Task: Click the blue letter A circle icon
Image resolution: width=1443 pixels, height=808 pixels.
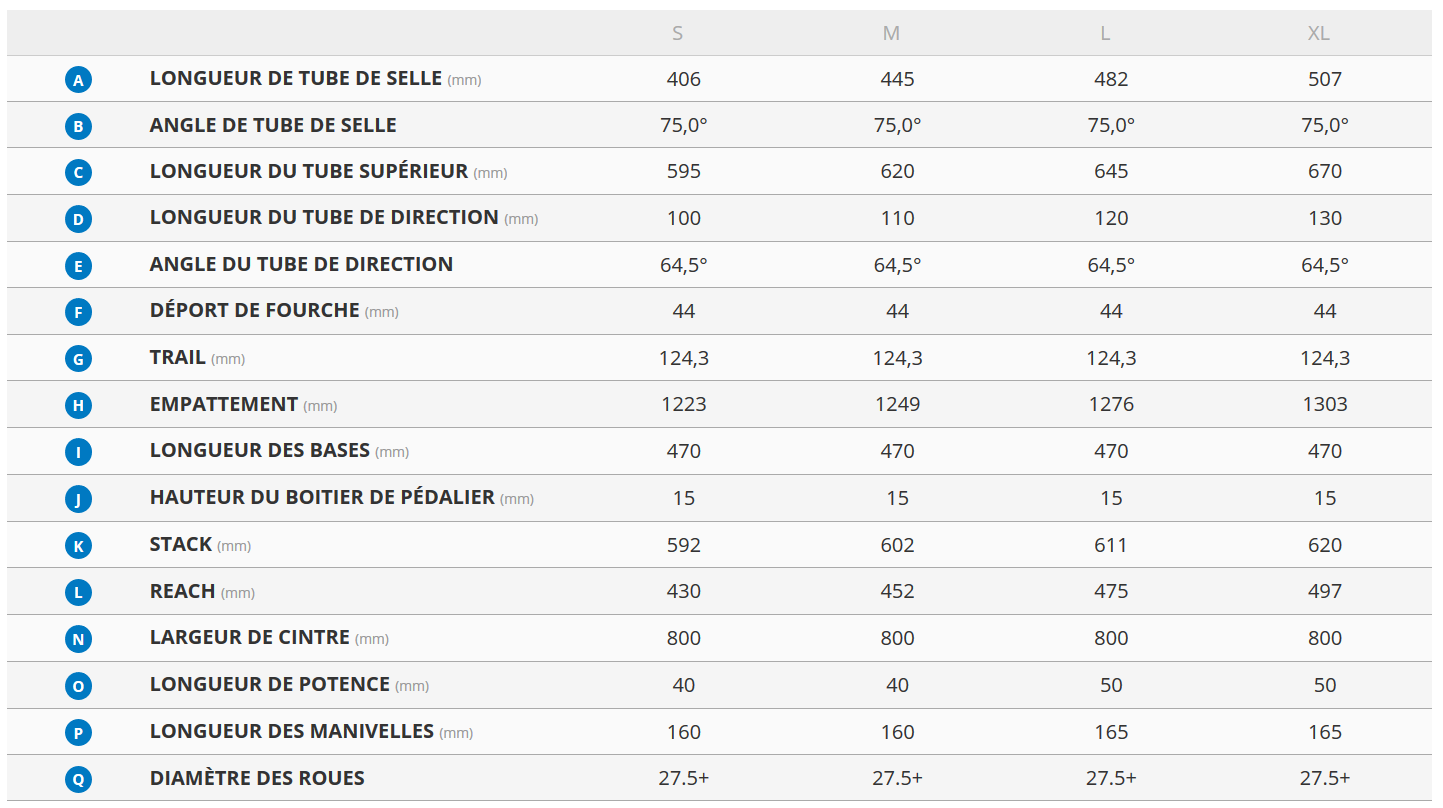Action: (78, 80)
